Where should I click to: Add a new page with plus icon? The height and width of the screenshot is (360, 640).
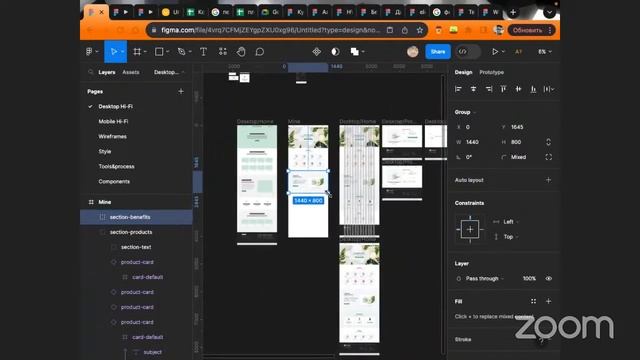[x=181, y=91]
